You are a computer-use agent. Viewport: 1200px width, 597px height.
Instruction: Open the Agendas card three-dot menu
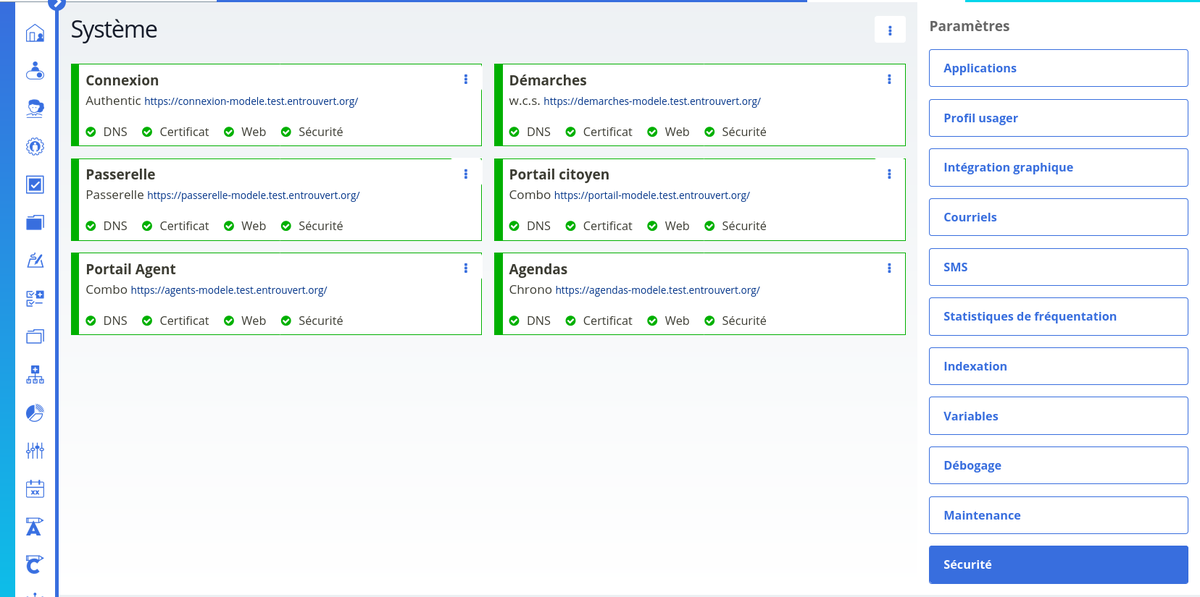tap(889, 269)
